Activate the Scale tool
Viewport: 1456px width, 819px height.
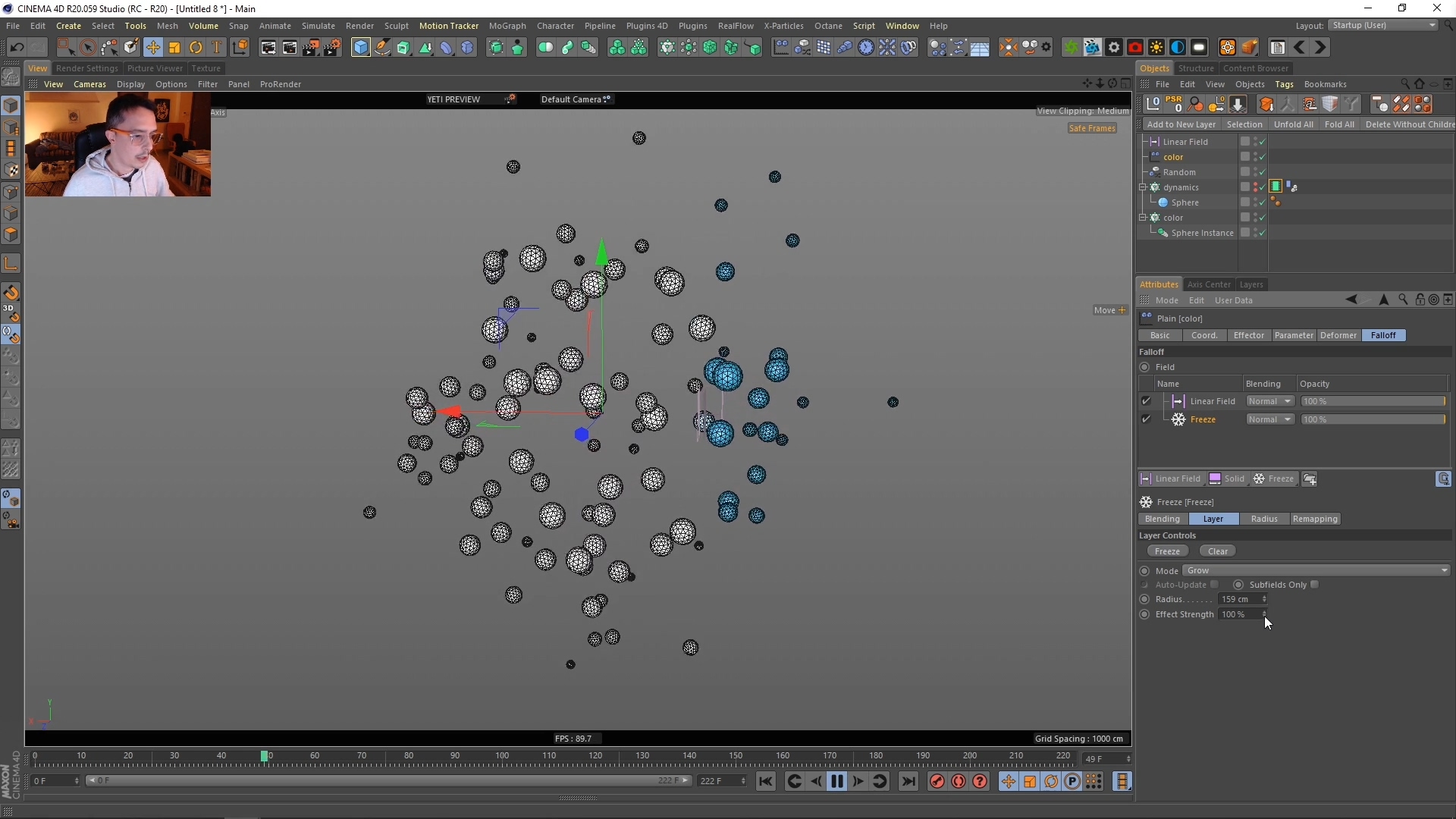tap(174, 47)
